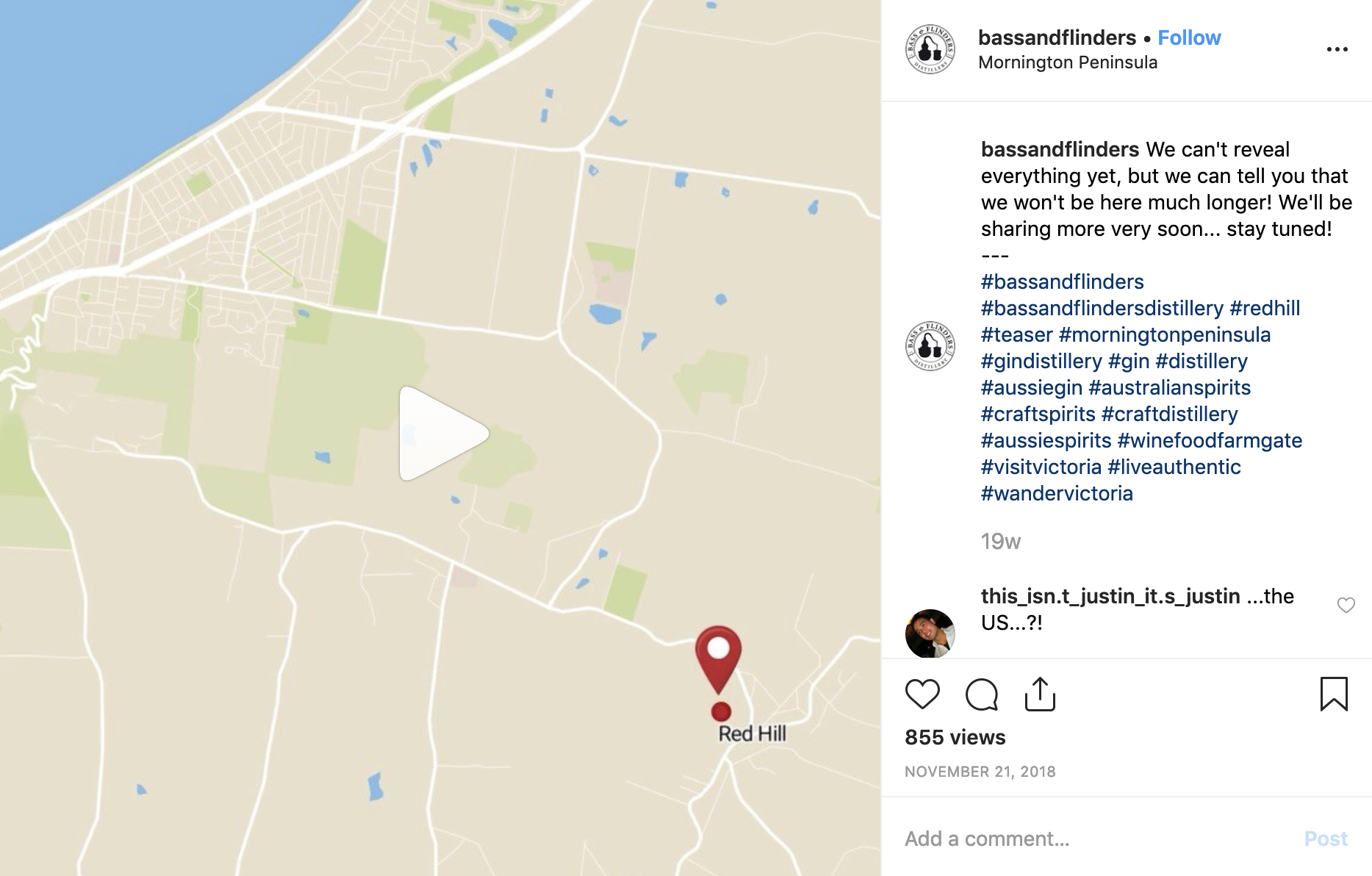This screenshot has height=876, width=1372.
Task: Click the Post comment button
Action: (1326, 839)
